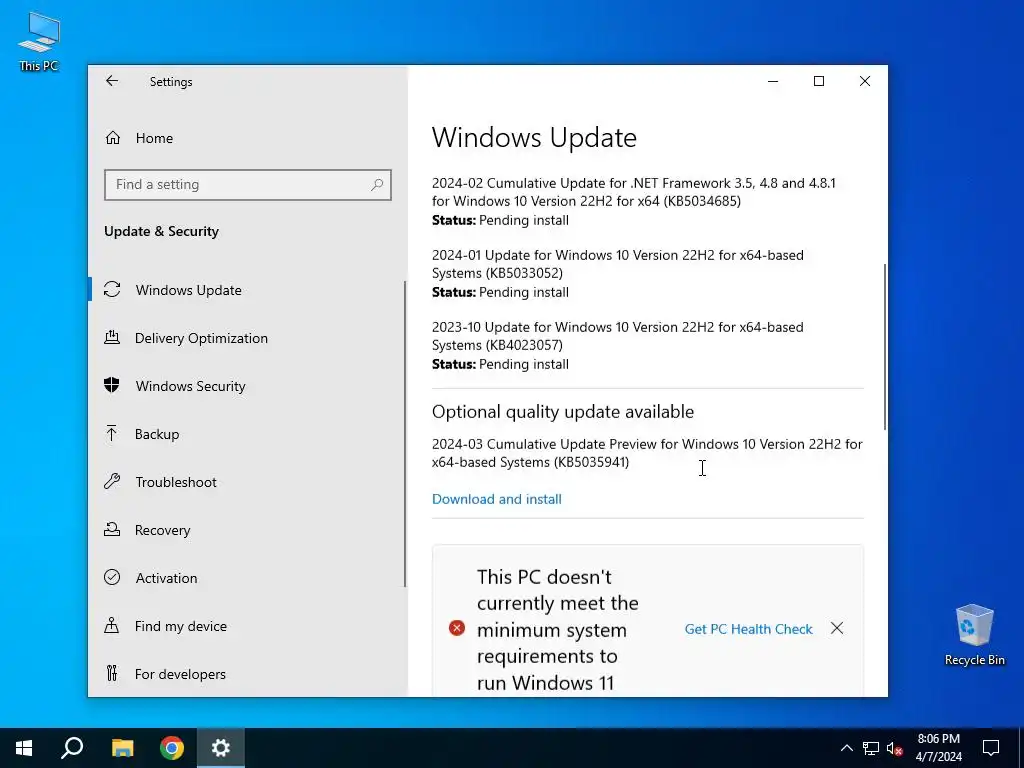
Task: Click the Settings gear on the taskbar
Action: click(x=221, y=748)
